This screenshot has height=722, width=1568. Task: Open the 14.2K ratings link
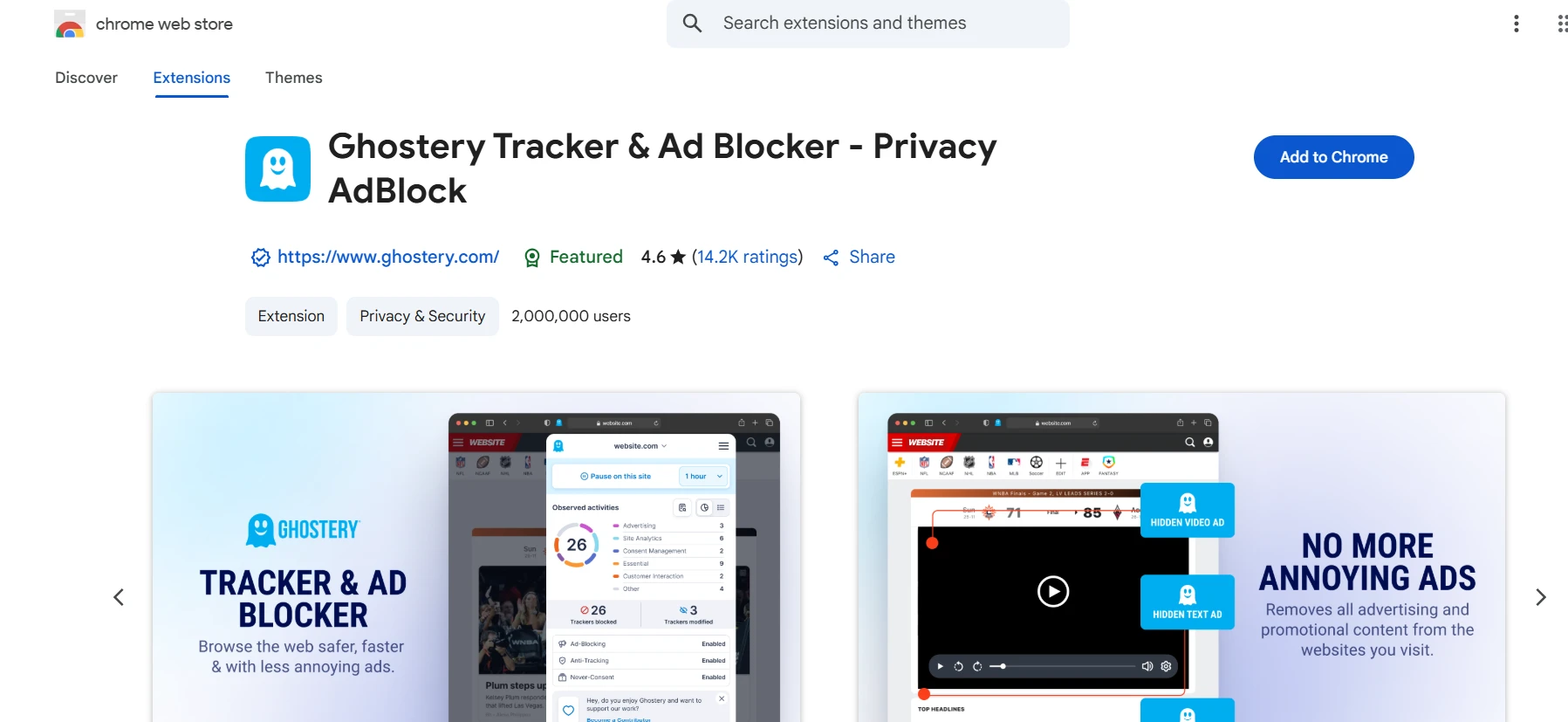coord(747,257)
